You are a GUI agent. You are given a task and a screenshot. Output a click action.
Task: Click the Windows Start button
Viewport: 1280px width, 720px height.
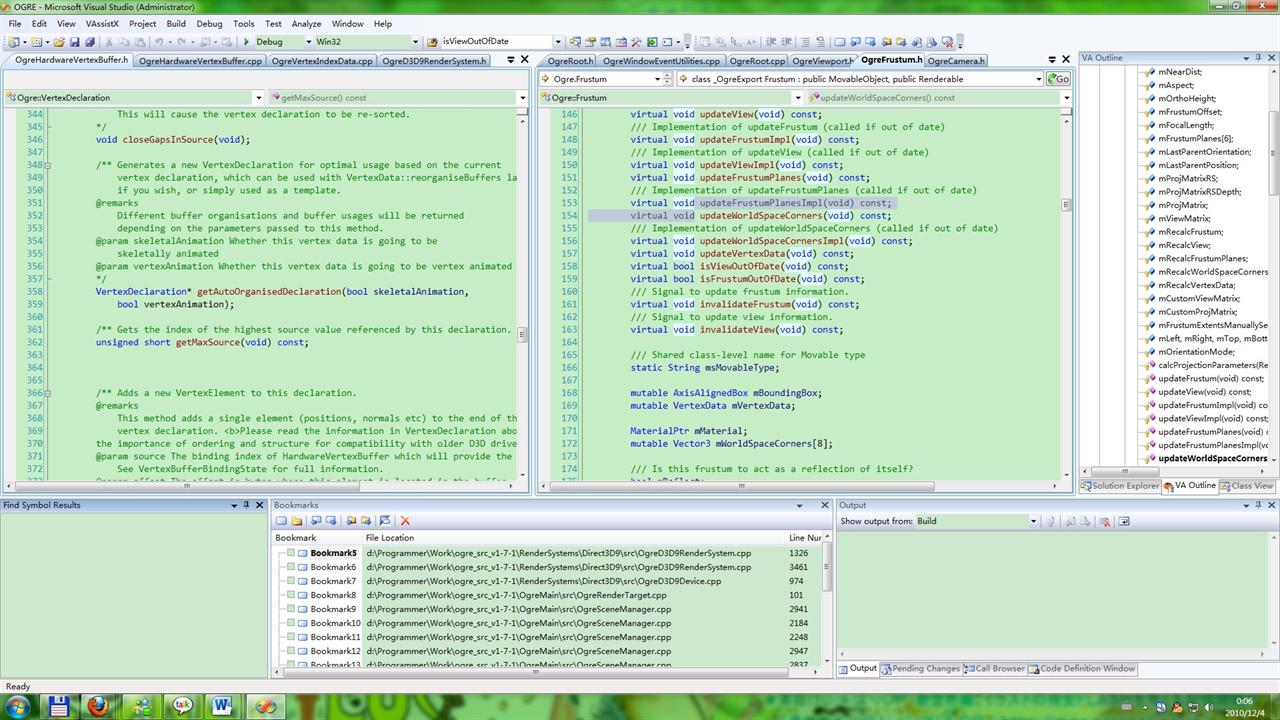click(18, 706)
